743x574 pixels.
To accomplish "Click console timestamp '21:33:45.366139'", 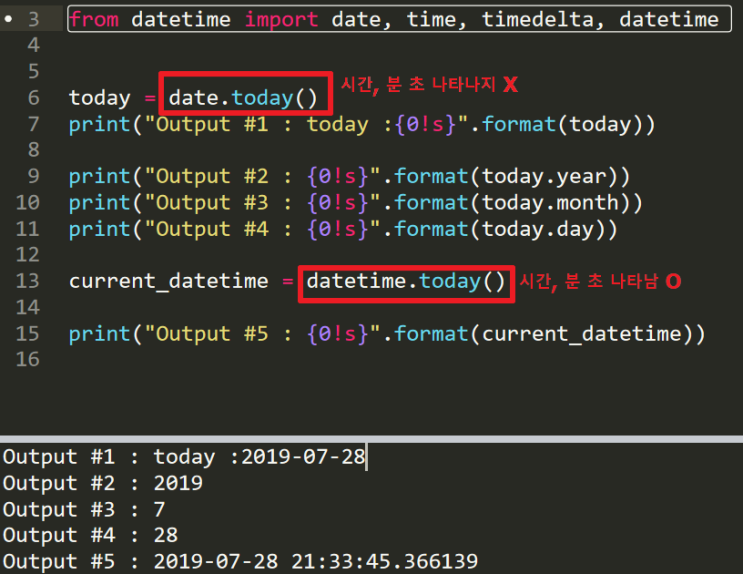I will coord(384,562).
